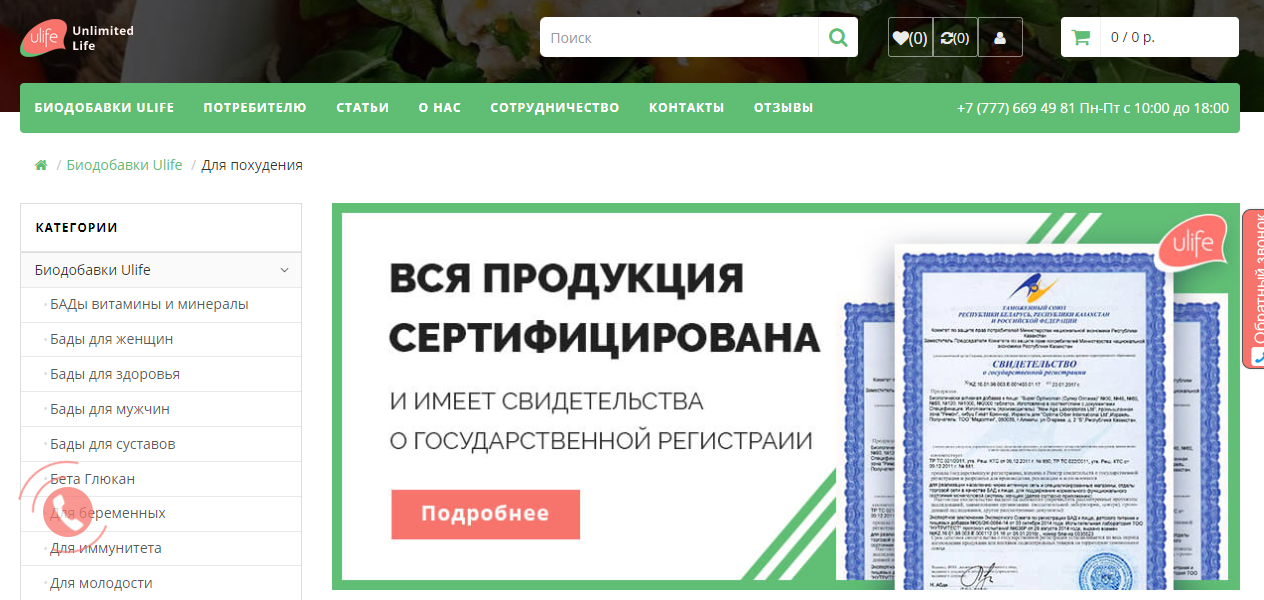Collapse the Биодобавки Ulife category chevron
1264x600 pixels.
[x=284, y=270]
